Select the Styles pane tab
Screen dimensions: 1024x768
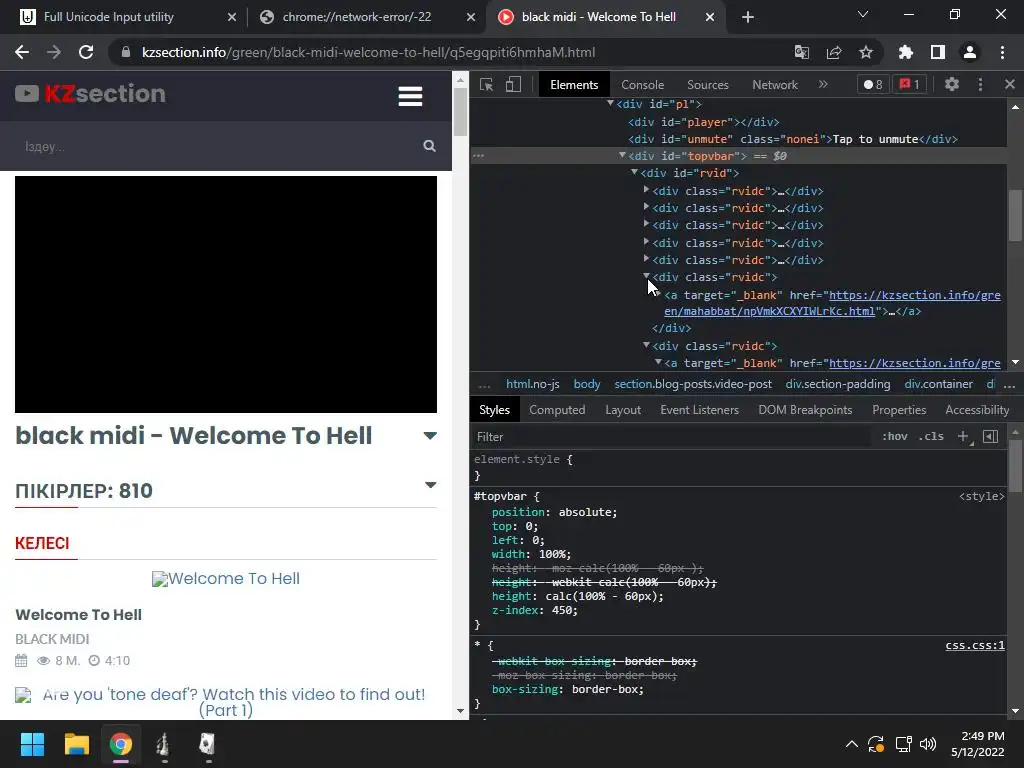[x=494, y=410]
